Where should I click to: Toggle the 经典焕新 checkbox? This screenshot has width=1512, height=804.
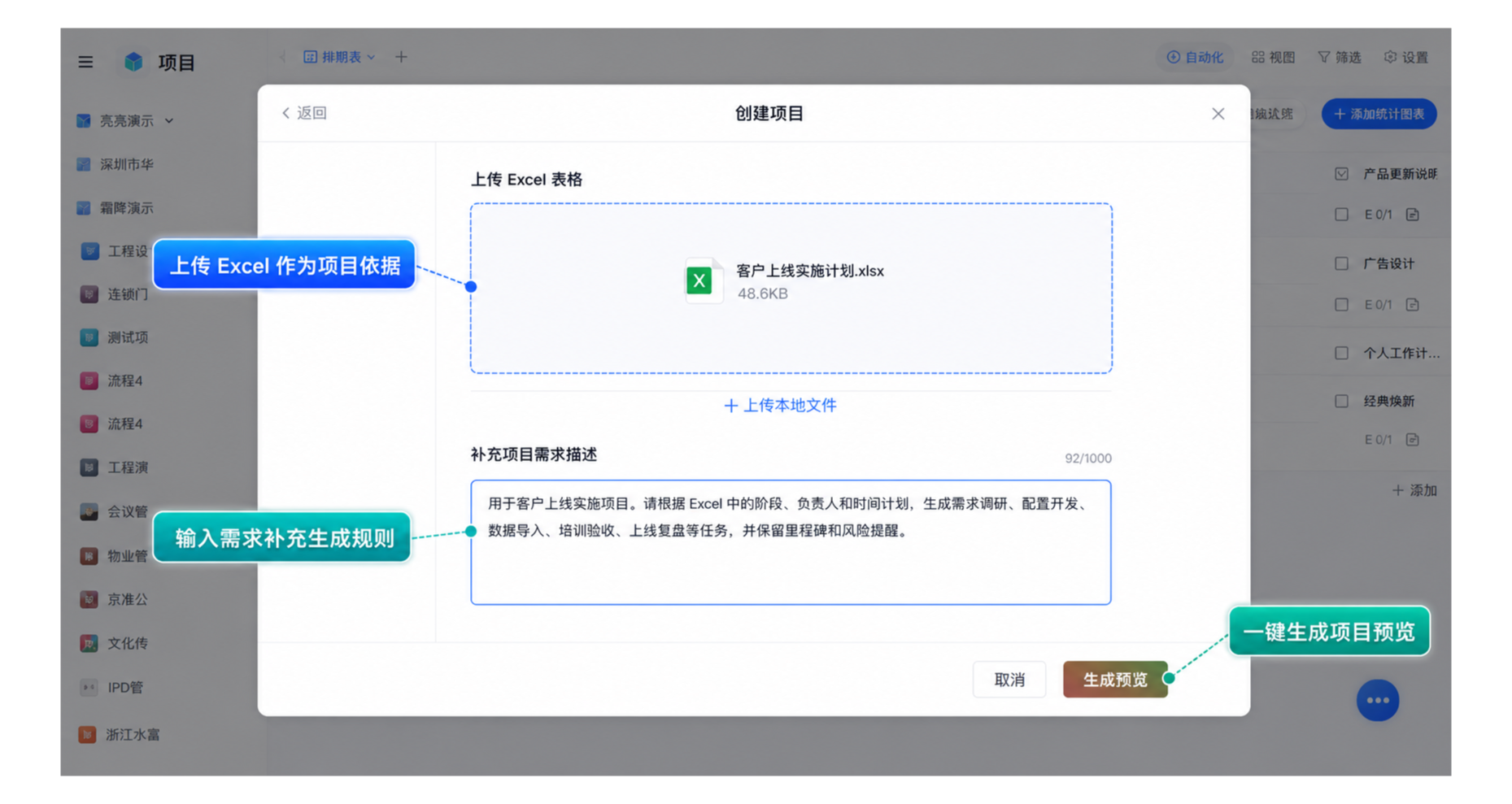1342,401
